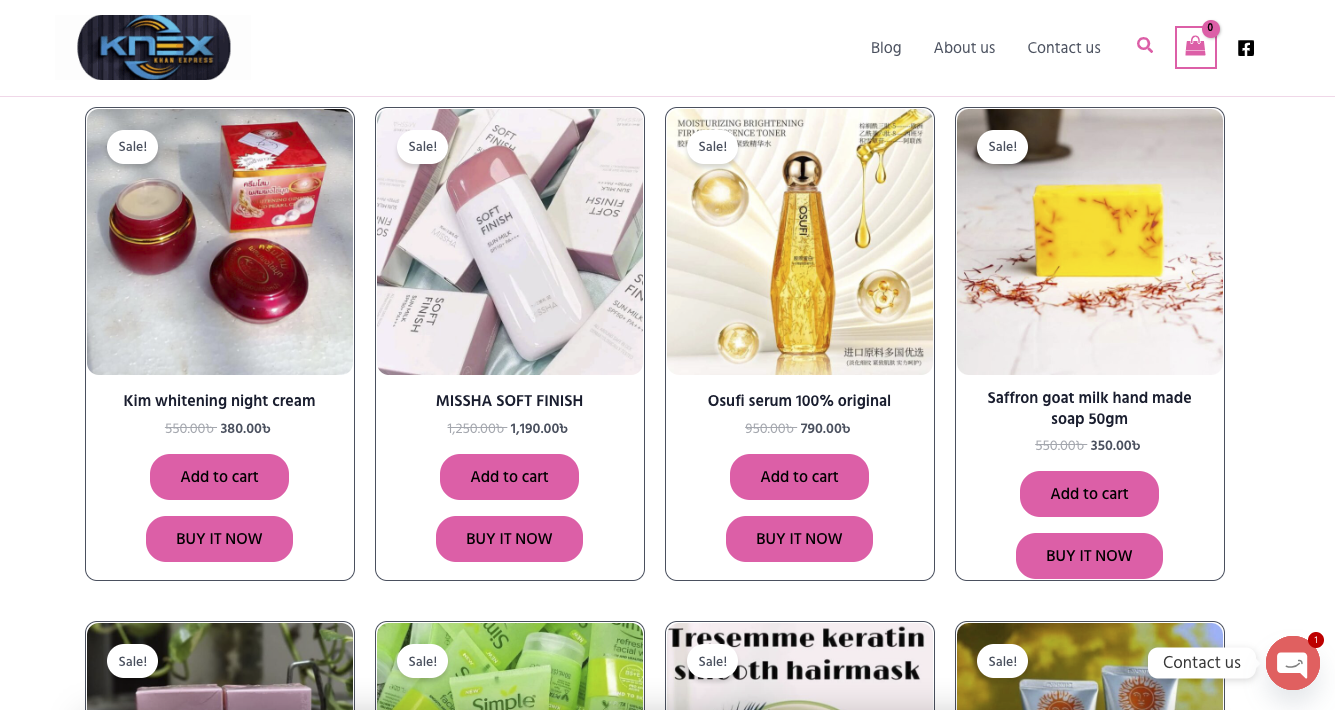Click the Sale badge on Kim night cream
The height and width of the screenshot is (710, 1335).
click(133, 147)
